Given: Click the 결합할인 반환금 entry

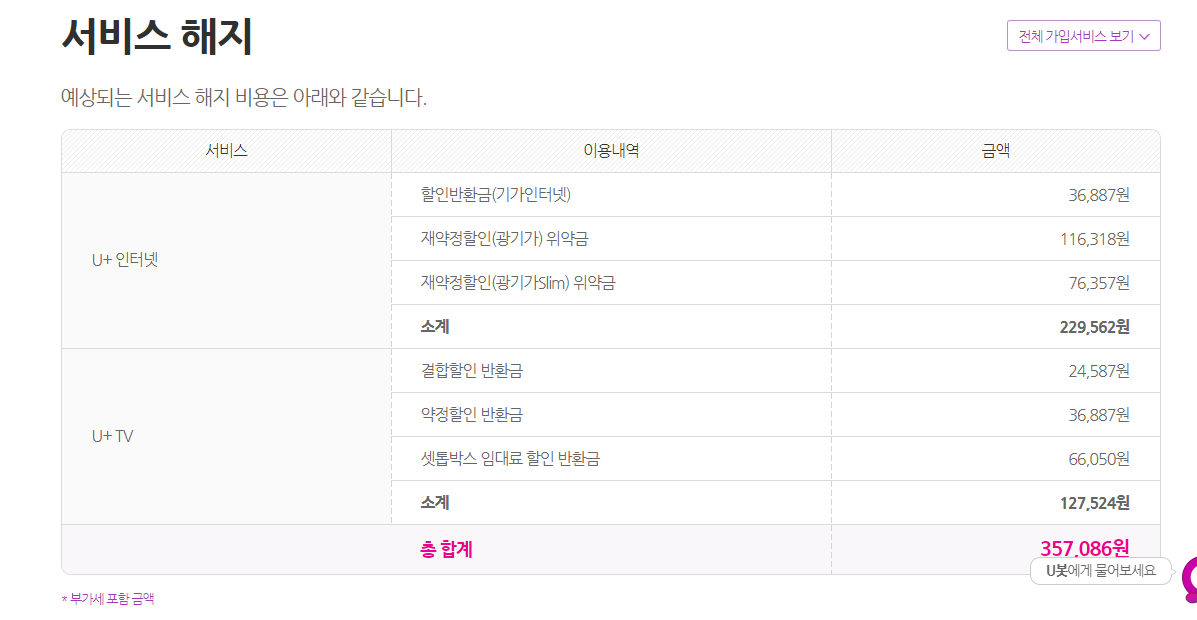Looking at the screenshot, I should pyautogui.click(x=472, y=371).
